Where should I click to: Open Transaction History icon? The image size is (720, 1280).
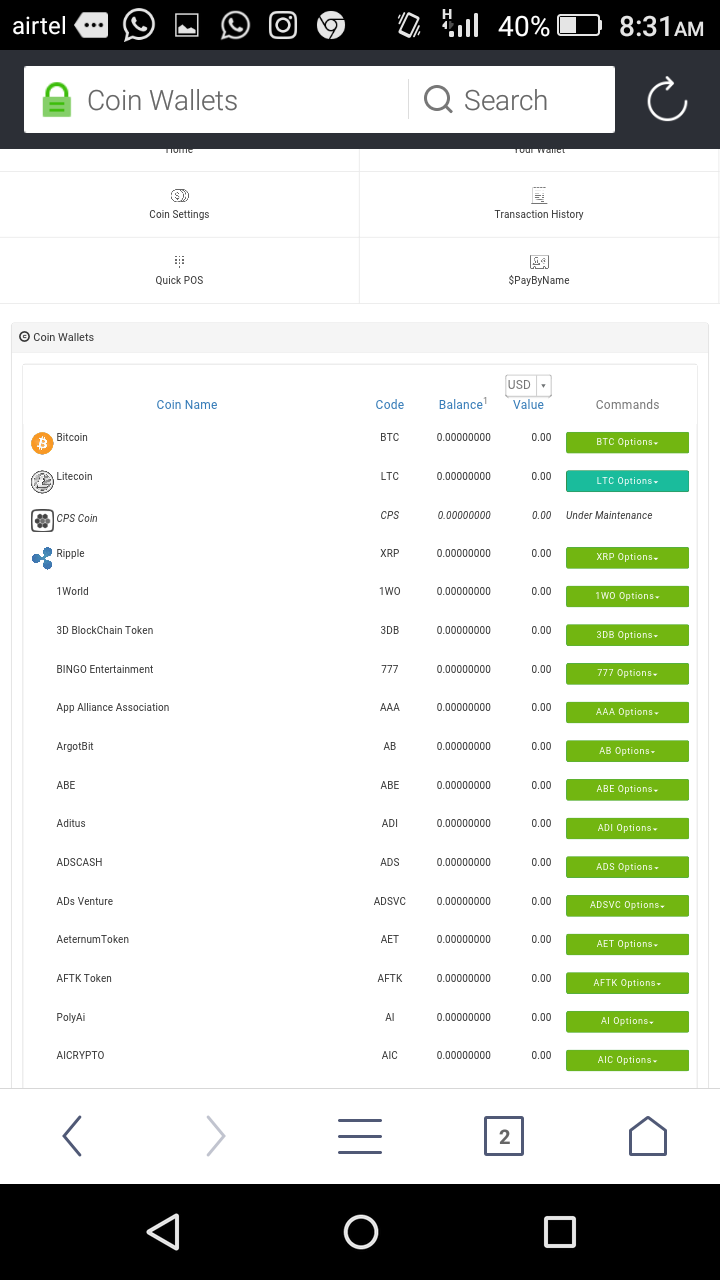click(539, 196)
